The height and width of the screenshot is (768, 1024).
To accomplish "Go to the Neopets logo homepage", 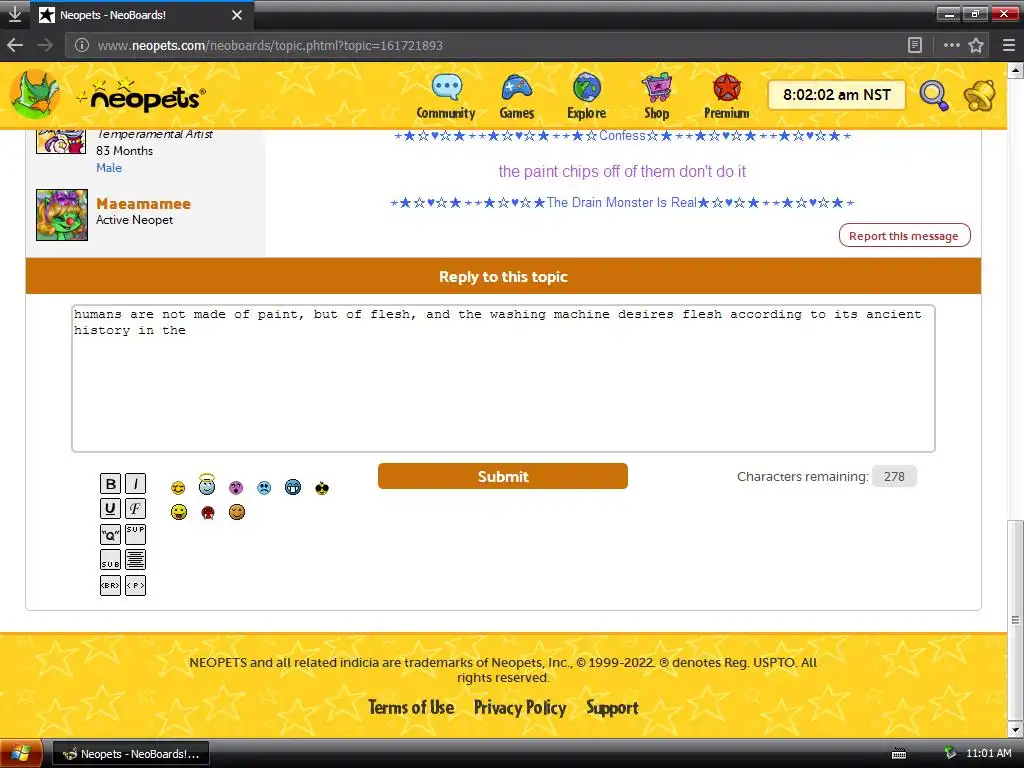I will 141,95.
